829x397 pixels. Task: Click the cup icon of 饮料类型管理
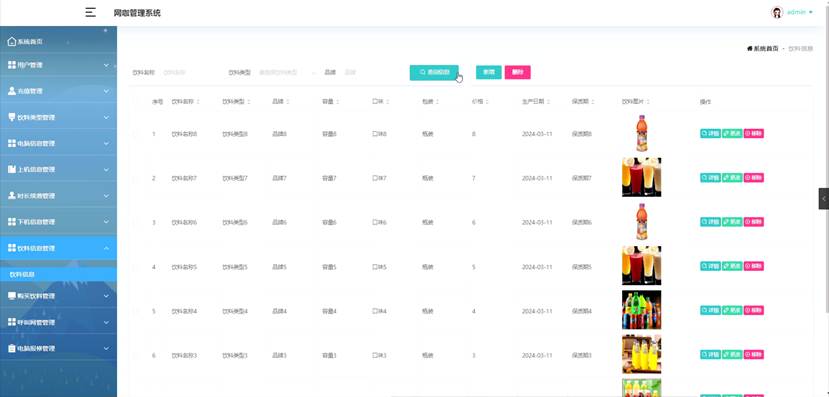(x=12, y=117)
